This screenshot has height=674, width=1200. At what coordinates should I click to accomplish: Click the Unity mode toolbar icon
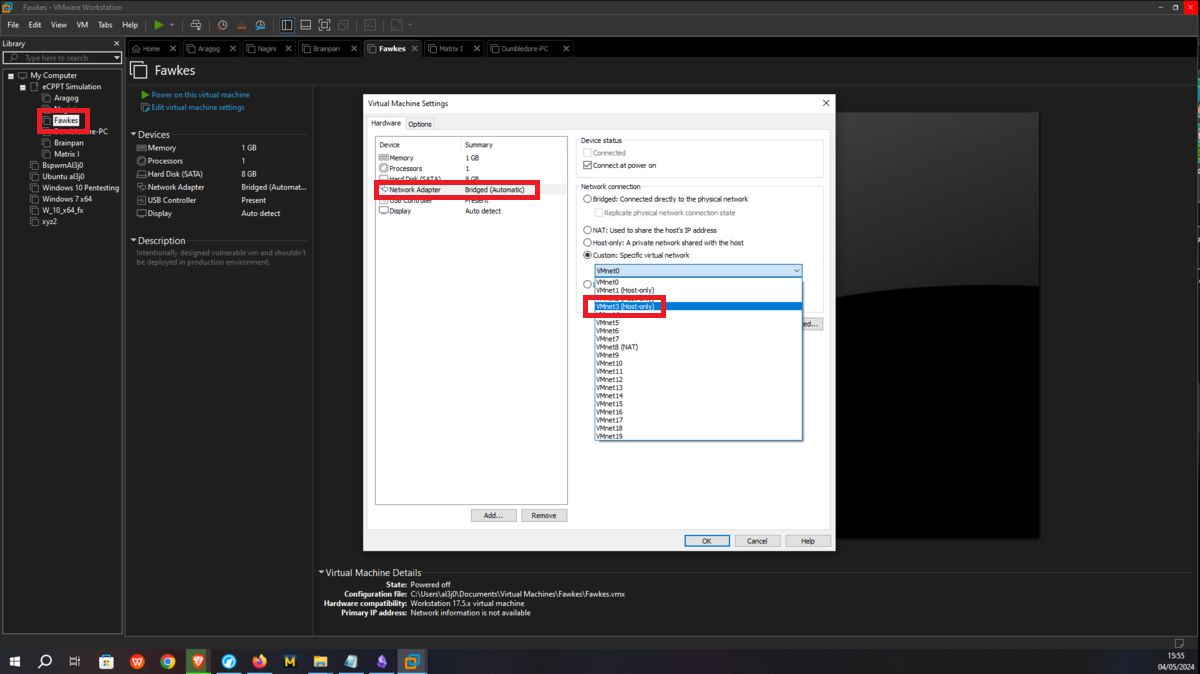(x=343, y=24)
